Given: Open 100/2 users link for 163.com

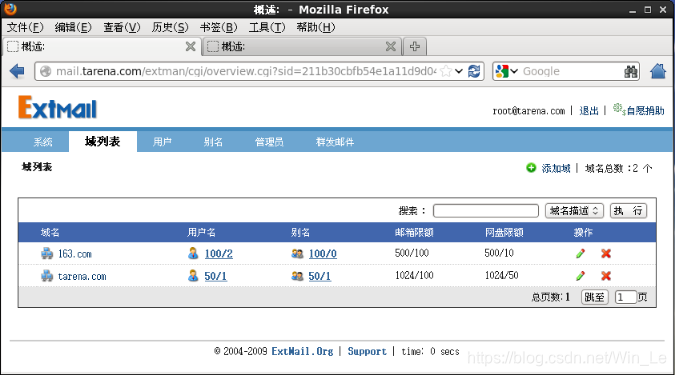Looking at the screenshot, I should pos(218,254).
